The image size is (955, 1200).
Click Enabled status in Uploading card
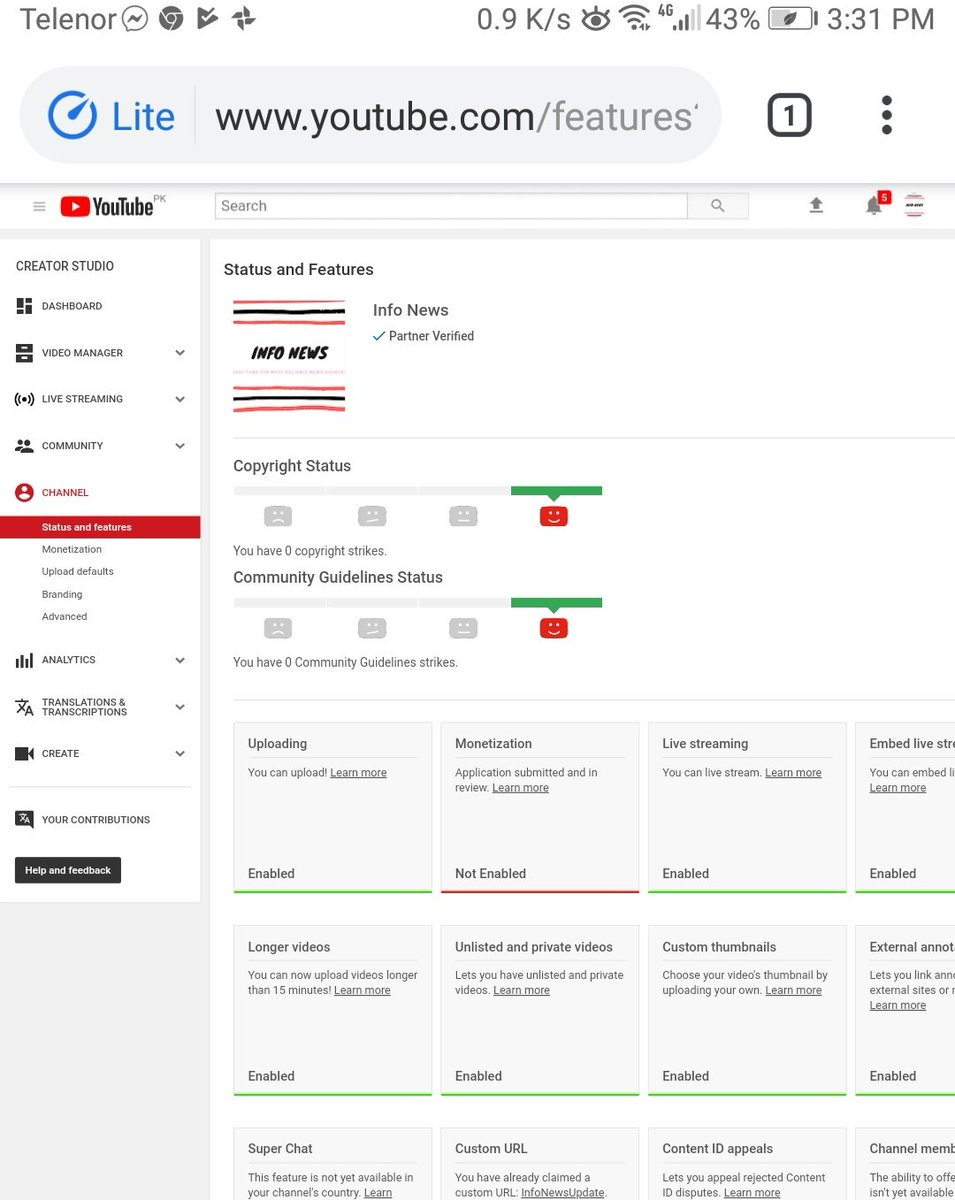pos(271,873)
